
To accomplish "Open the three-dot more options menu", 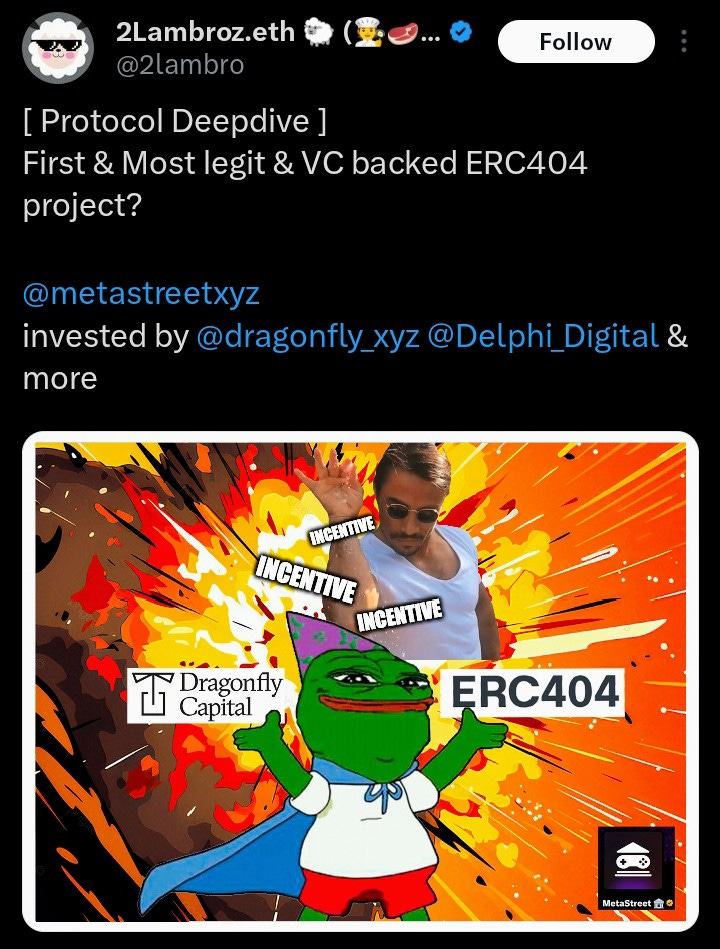I will point(684,41).
